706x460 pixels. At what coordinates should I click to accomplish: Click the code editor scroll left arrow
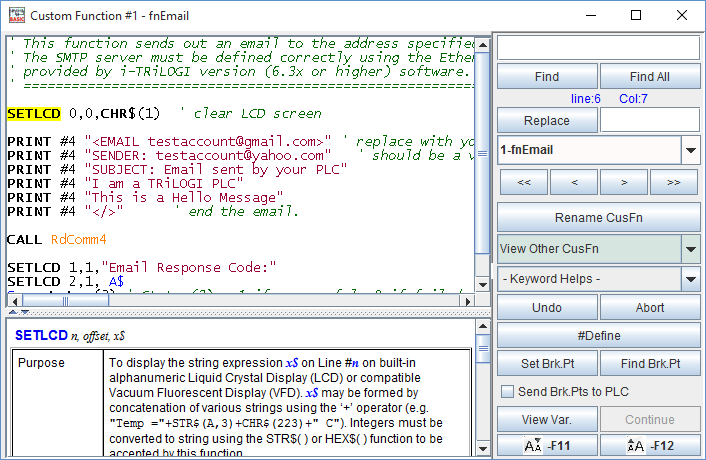[15, 301]
